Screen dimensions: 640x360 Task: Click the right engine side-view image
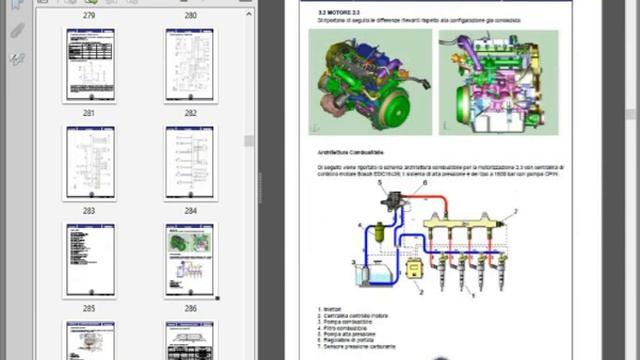(498, 82)
